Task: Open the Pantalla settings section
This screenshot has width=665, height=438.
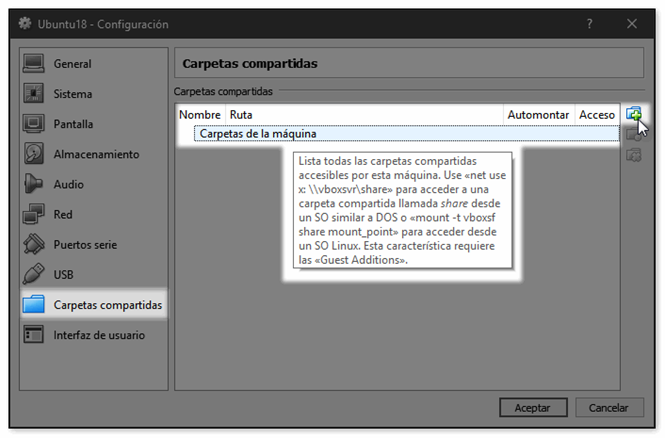Action: click(94, 124)
